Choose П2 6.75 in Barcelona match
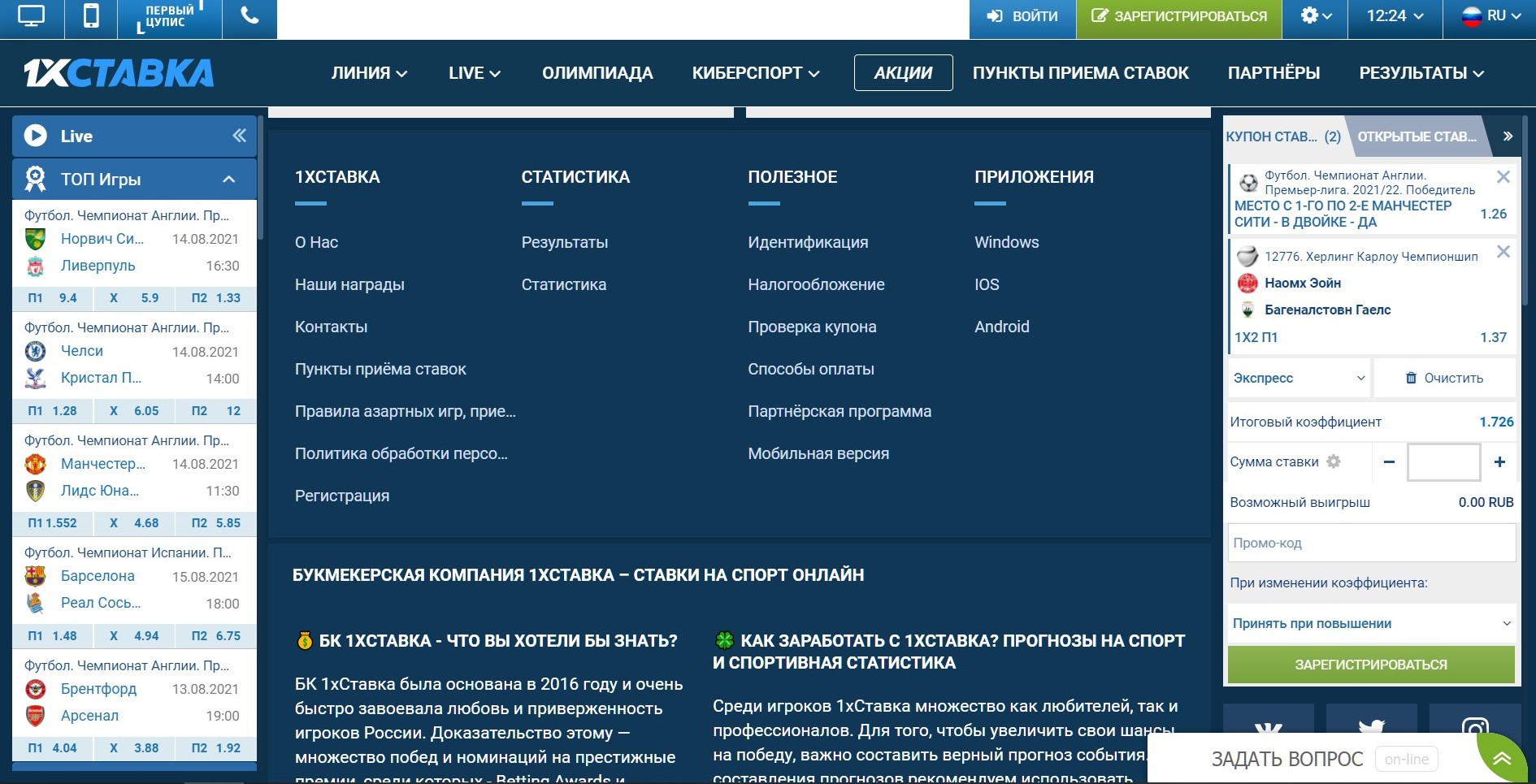This screenshot has width=1536, height=784. pyautogui.click(x=216, y=636)
